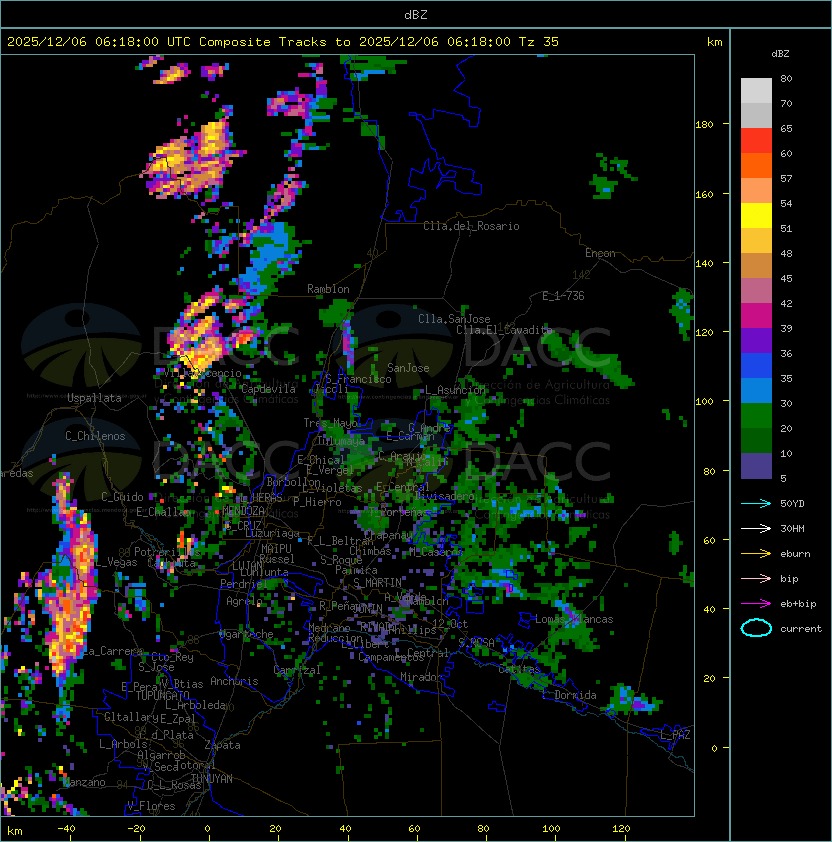
Task: Click the 'Carrizal' place label
Action: pos(296,670)
